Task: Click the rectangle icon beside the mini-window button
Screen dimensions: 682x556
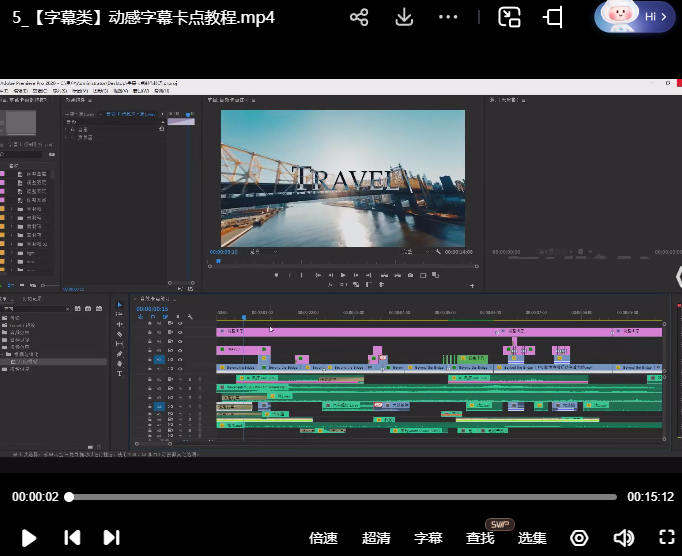Action: (x=553, y=18)
